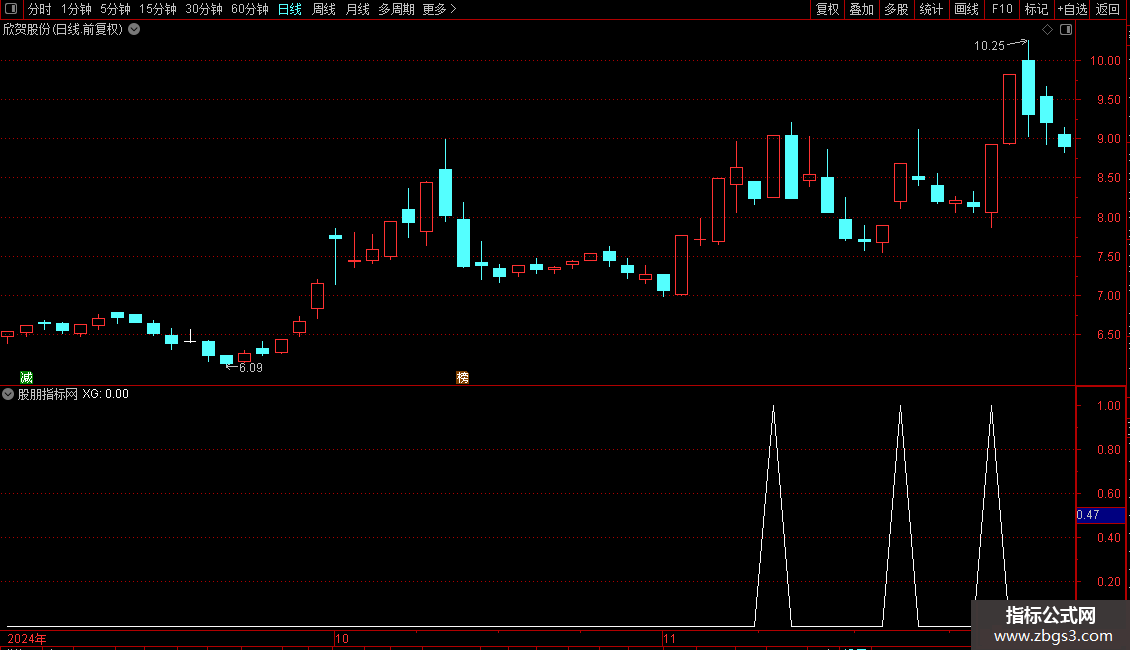Select the 15分钟 period tab

click(x=158, y=9)
